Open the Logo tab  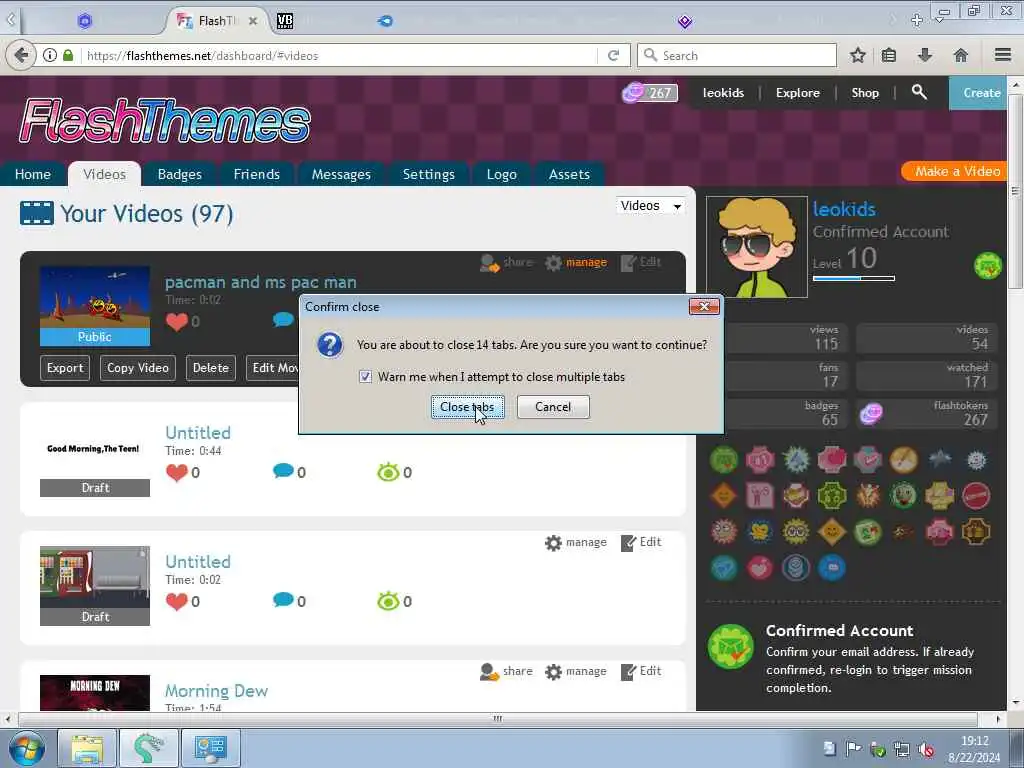coord(502,174)
